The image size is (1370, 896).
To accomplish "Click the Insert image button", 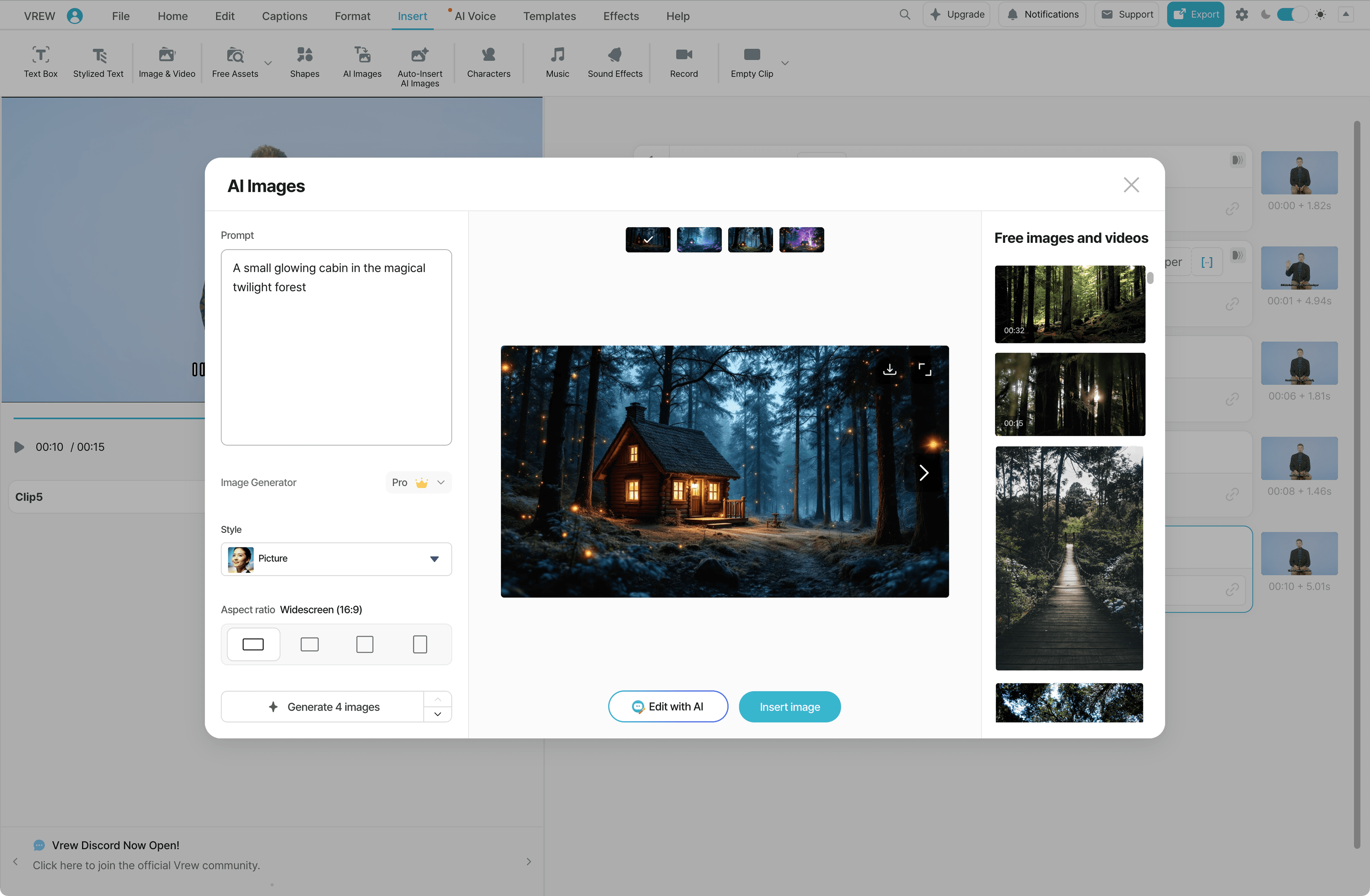I will point(789,707).
